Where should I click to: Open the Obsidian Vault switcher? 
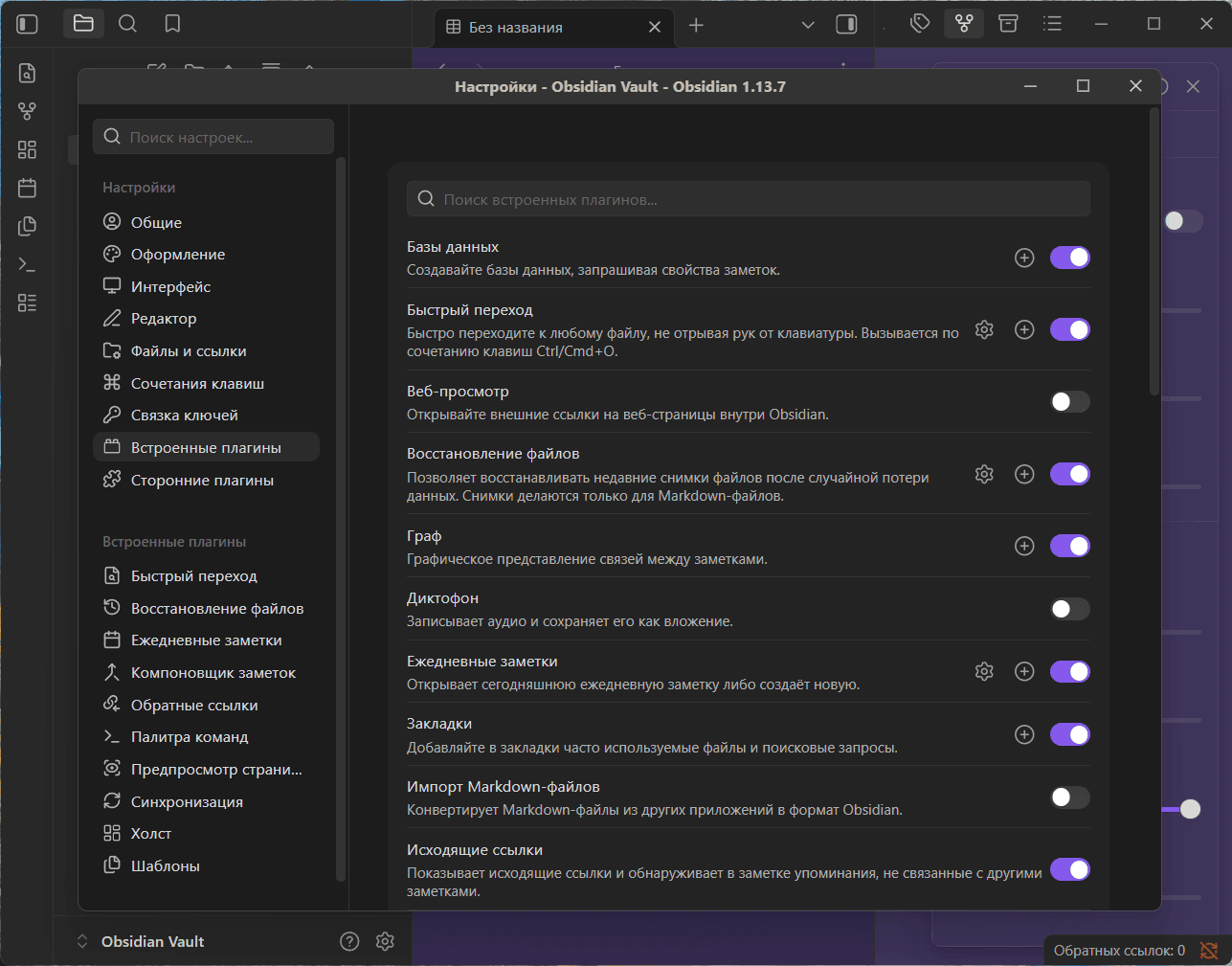click(142, 941)
